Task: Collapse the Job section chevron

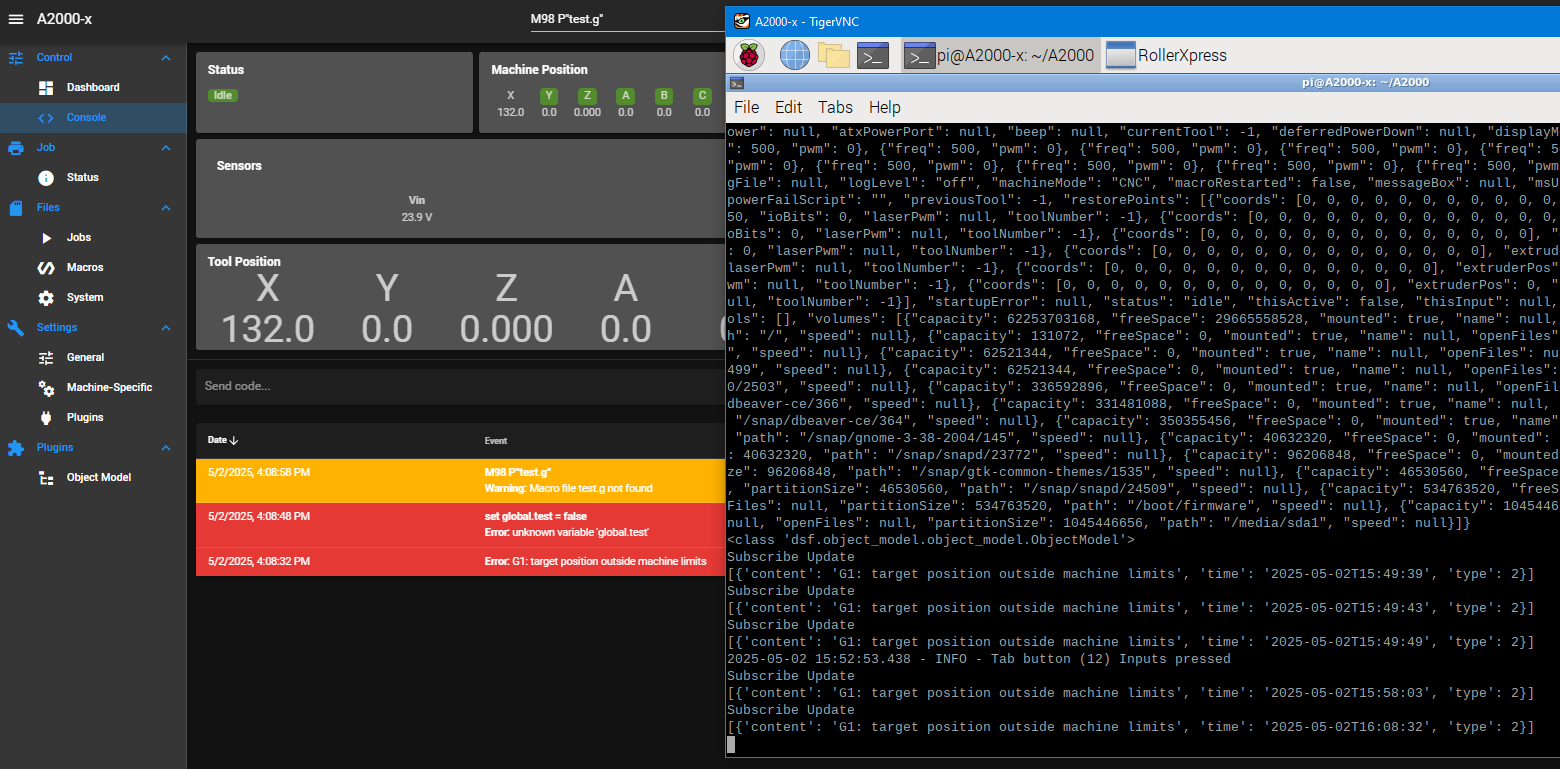Action: pos(166,148)
